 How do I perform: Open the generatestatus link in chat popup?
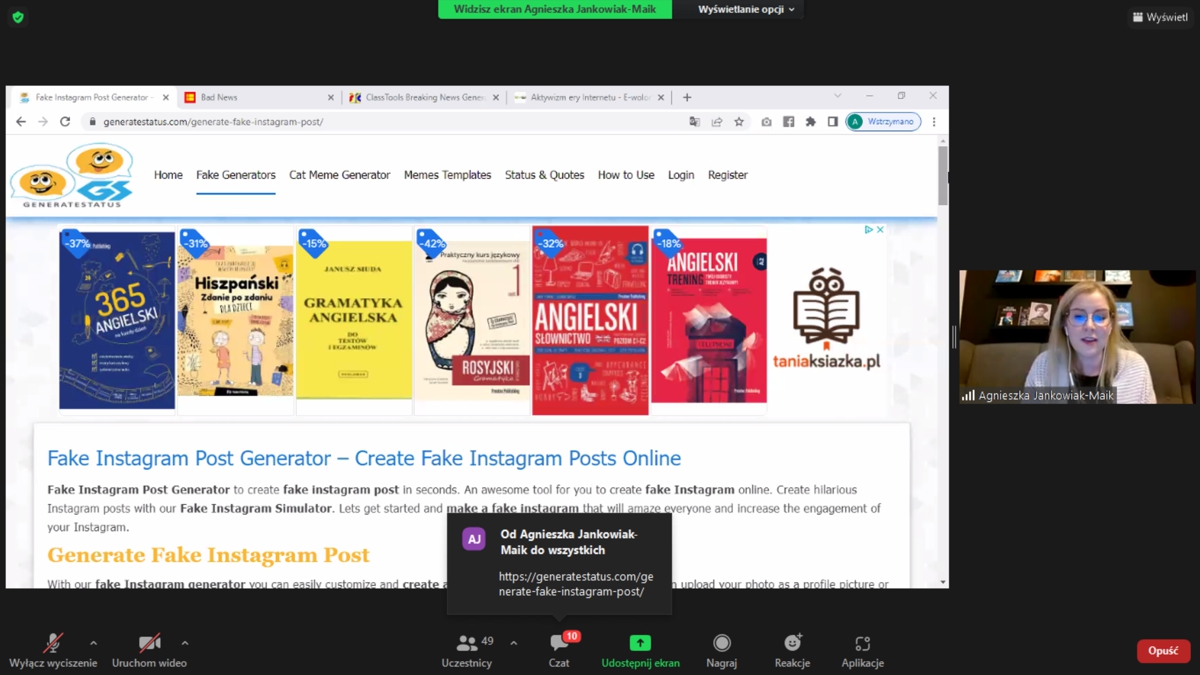click(x=576, y=584)
